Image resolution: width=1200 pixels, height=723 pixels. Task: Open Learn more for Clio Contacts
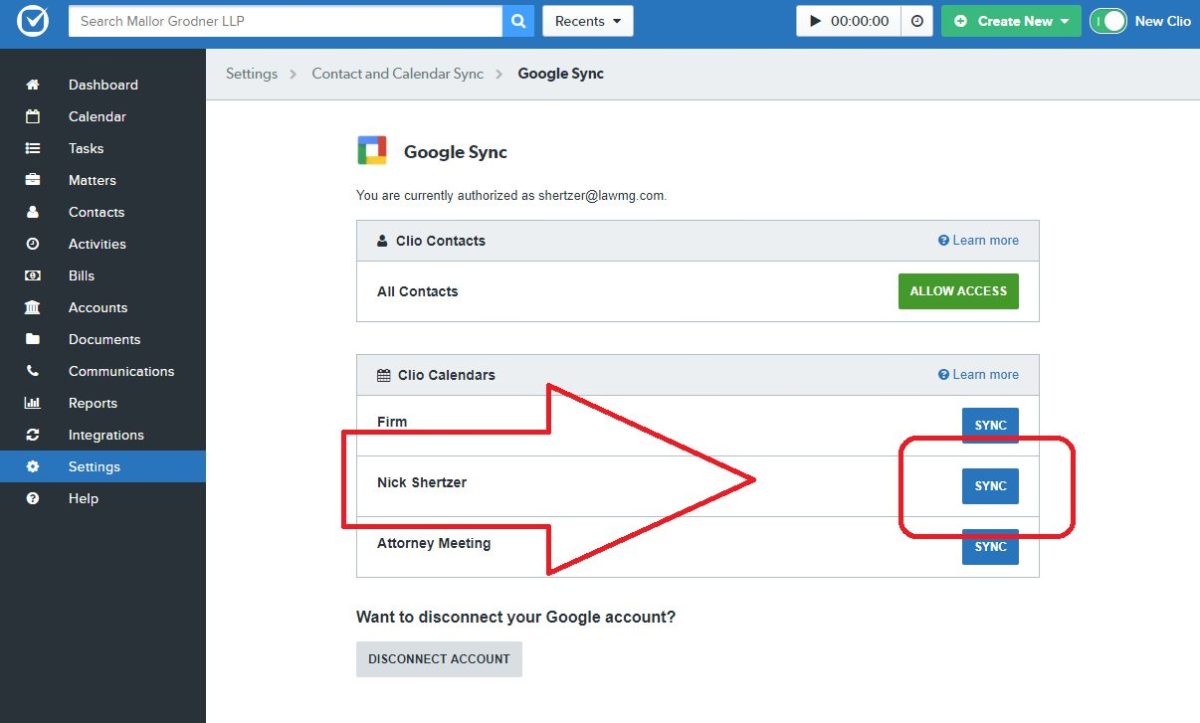979,240
